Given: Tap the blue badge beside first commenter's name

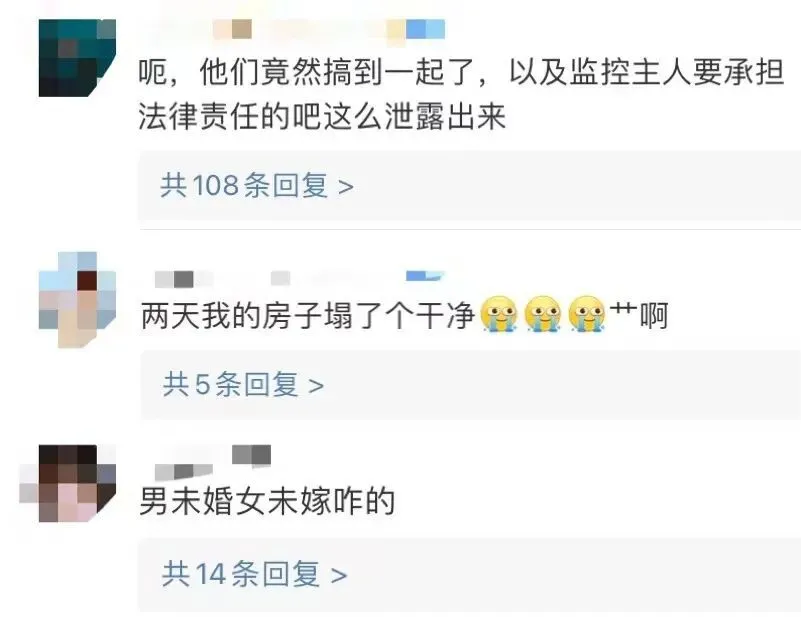Looking at the screenshot, I should (425, 29).
